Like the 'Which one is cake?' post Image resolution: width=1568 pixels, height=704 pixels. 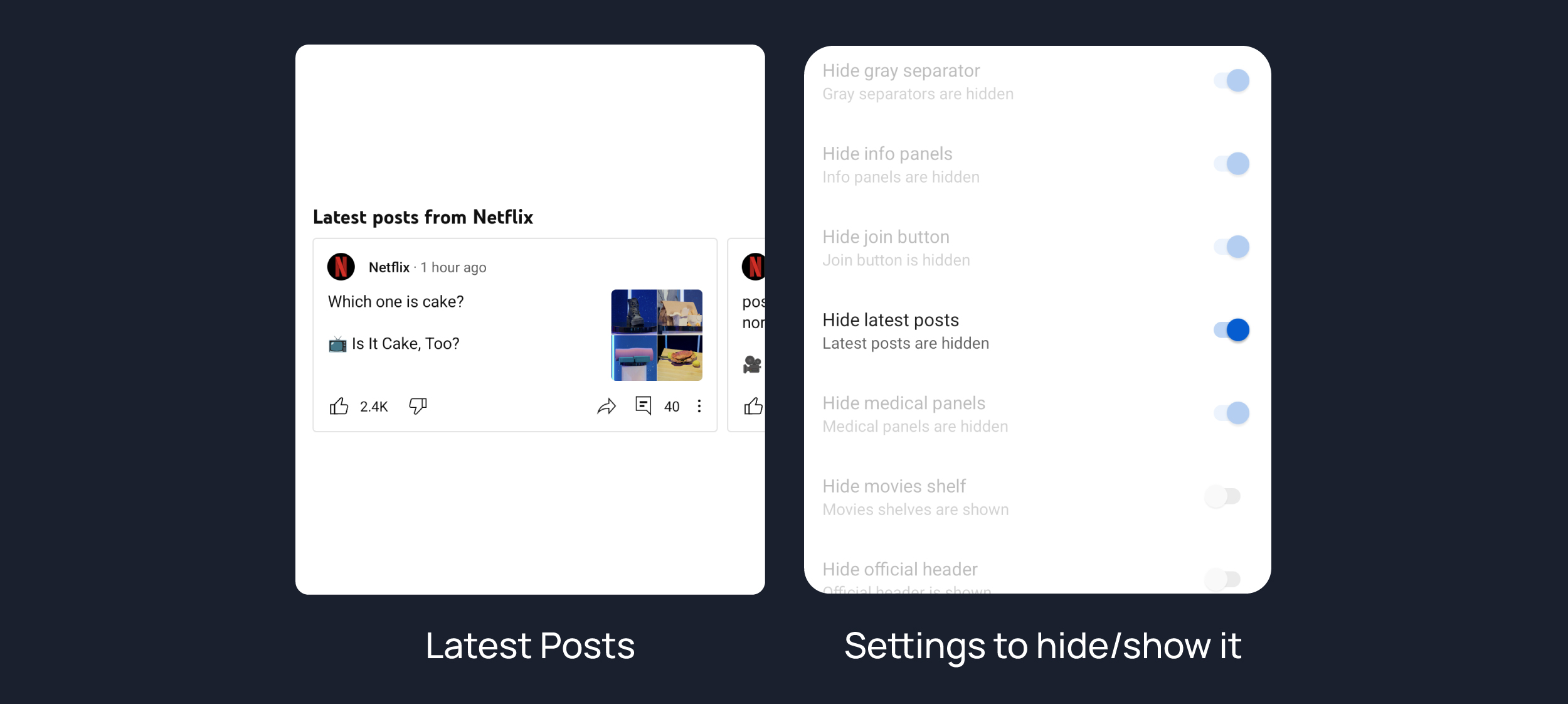pos(339,406)
